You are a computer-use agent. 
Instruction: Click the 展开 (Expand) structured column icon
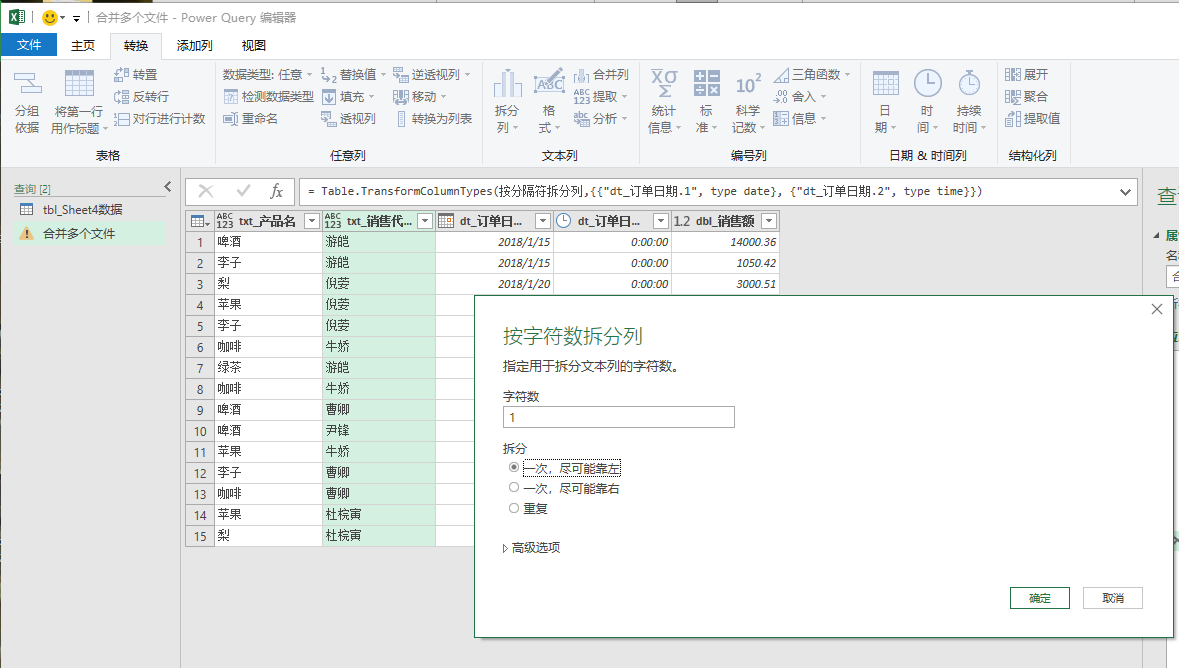click(x=1013, y=75)
